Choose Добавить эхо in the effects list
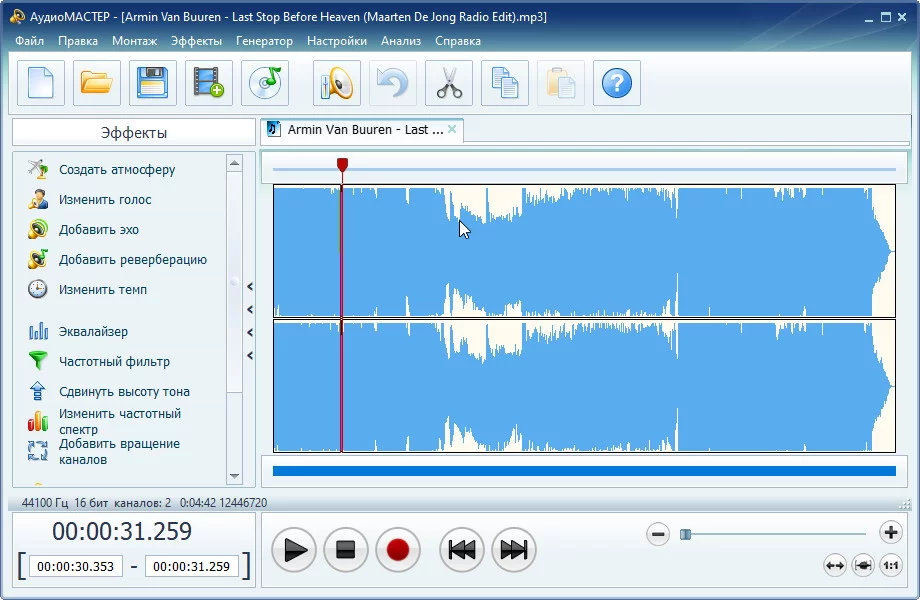 tap(99, 230)
